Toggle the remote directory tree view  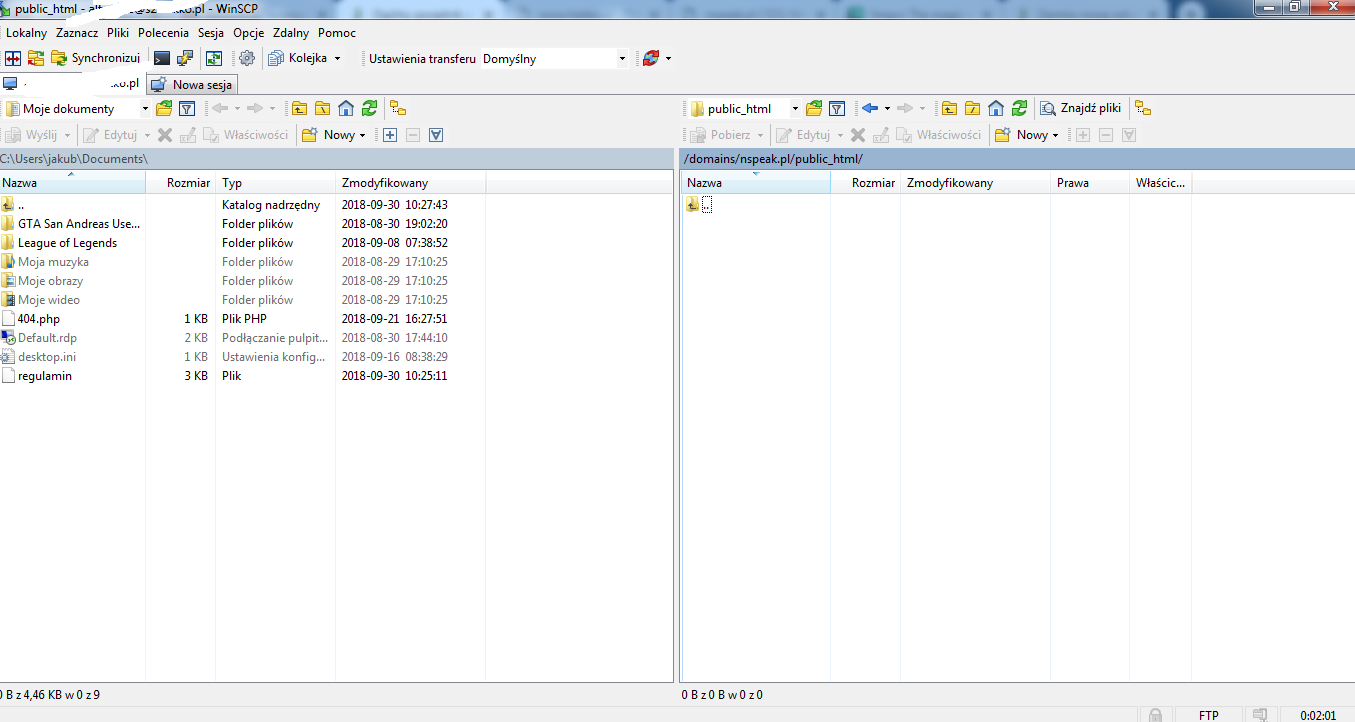(x=1143, y=108)
